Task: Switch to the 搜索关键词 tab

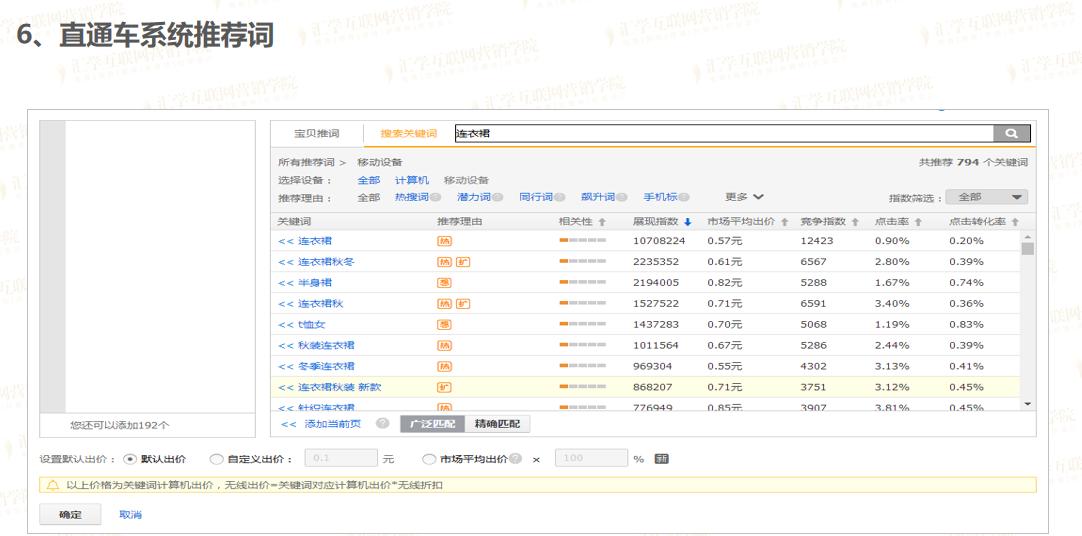Action: click(409, 133)
